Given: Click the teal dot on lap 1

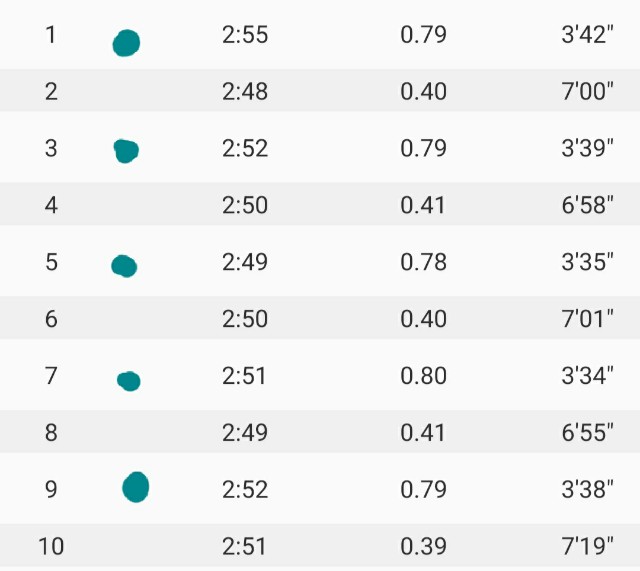Looking at the screenshot, I should click(127, 43).
